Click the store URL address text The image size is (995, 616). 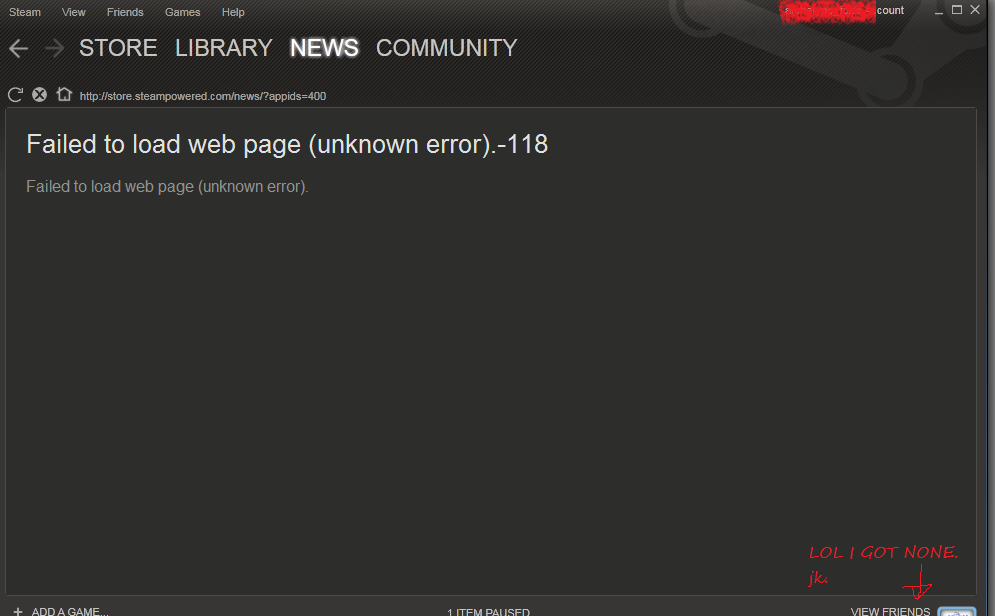(x=203, y=96)
